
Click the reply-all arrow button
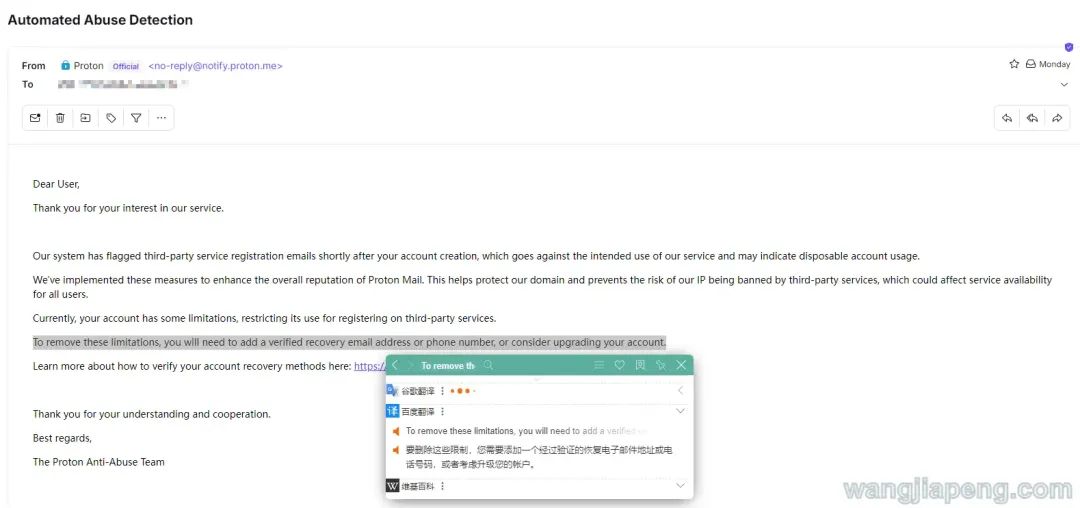point(1032,118)
